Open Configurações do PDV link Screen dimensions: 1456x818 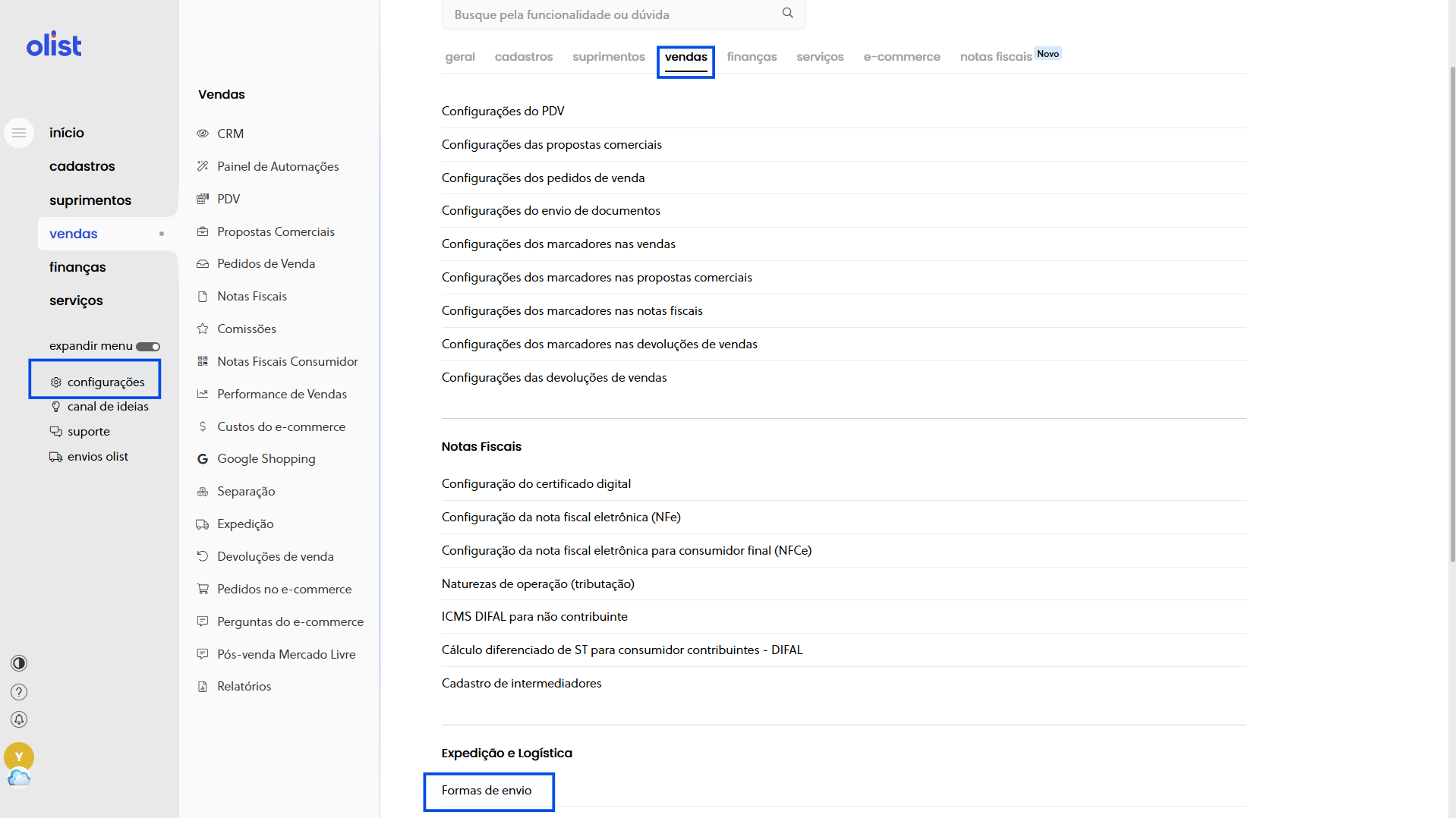pos(503,111)
